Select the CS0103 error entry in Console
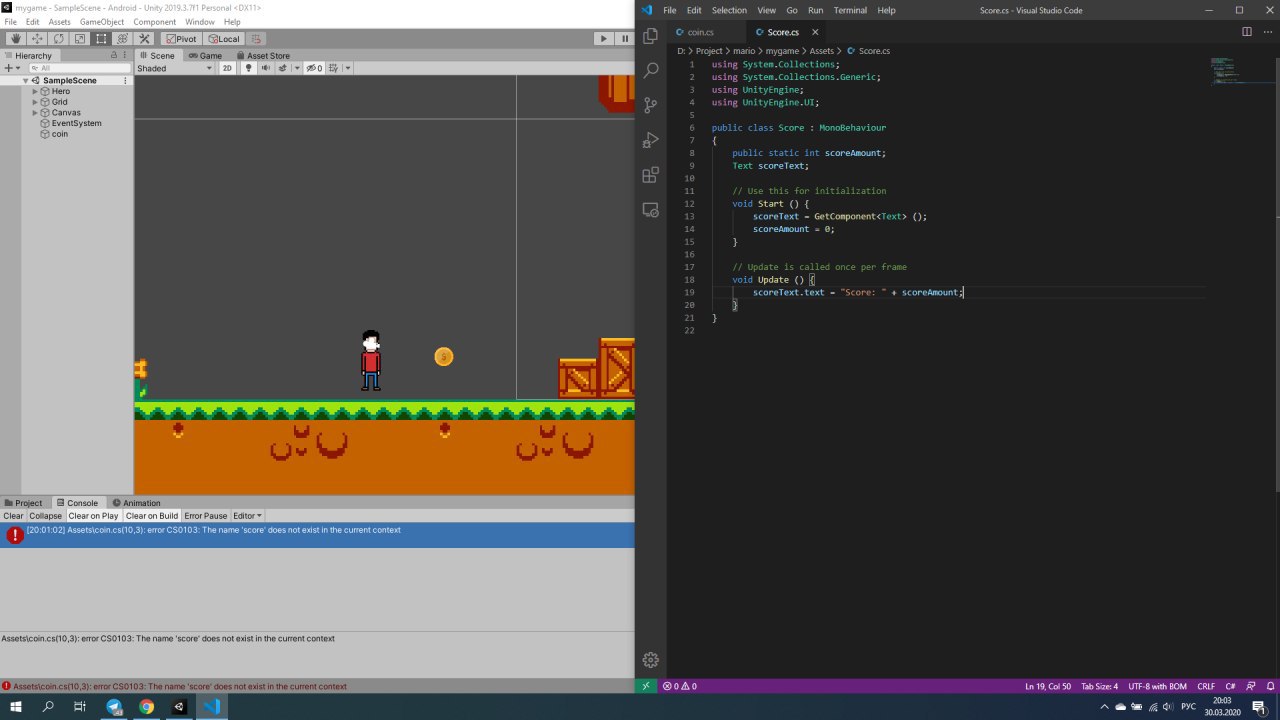Image resolution: width=1280 pixels, height=720 pixels. [x=317, y=535]
